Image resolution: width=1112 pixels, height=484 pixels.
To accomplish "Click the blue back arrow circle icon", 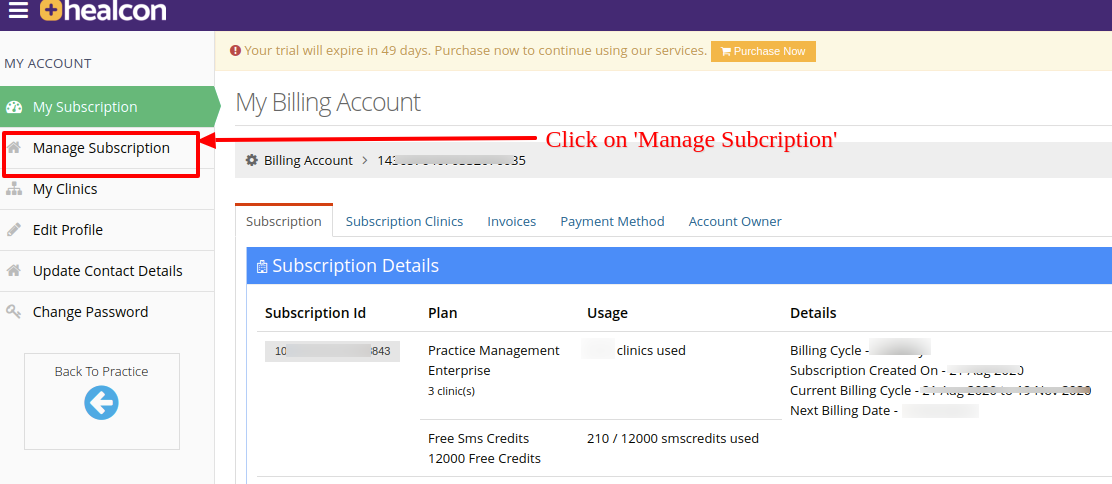I will coord(101,403).
